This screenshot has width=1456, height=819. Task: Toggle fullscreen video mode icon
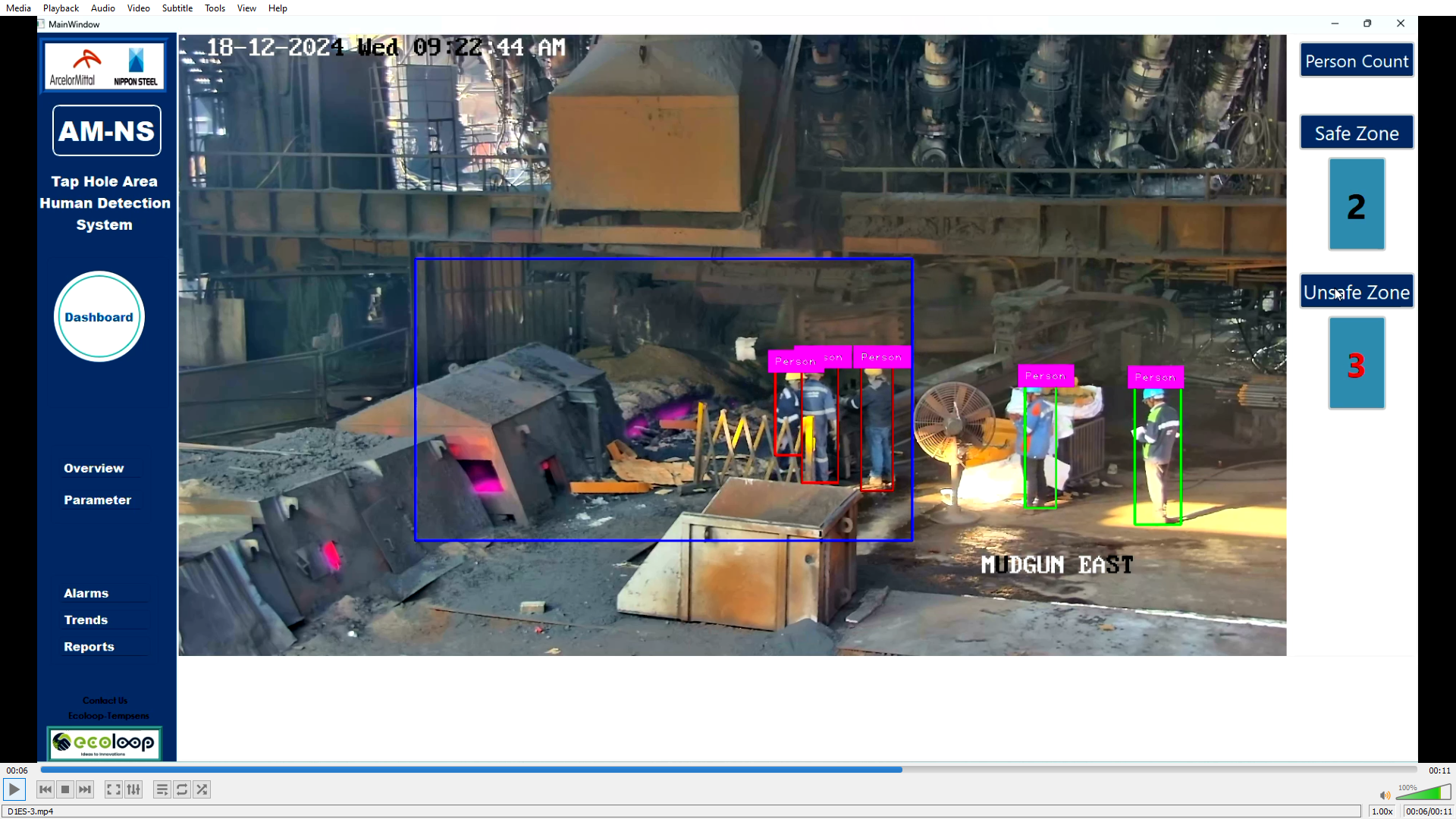[x=113, y=789]
